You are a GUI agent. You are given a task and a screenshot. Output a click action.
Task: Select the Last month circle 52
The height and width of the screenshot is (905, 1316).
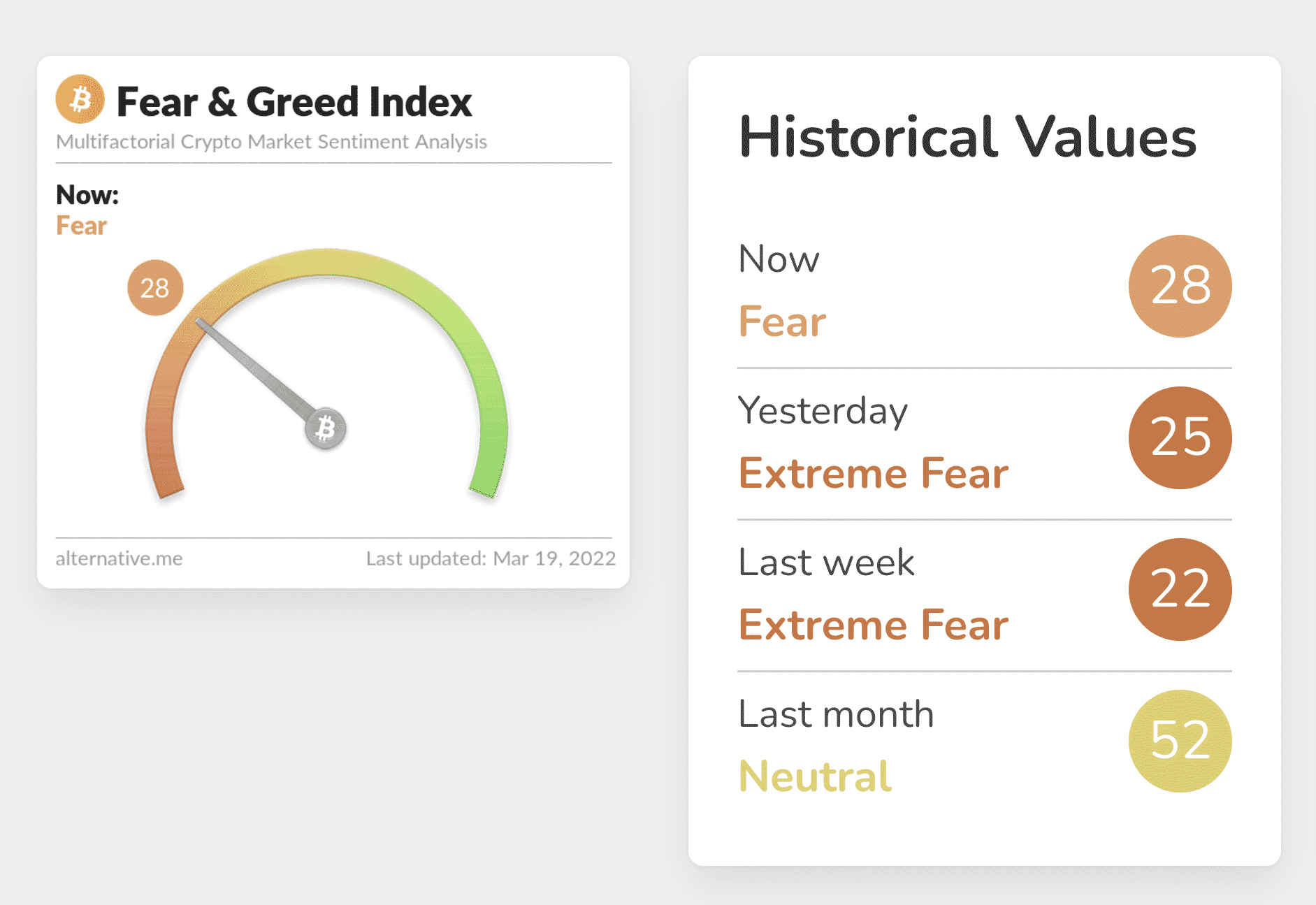(1180, 741)
